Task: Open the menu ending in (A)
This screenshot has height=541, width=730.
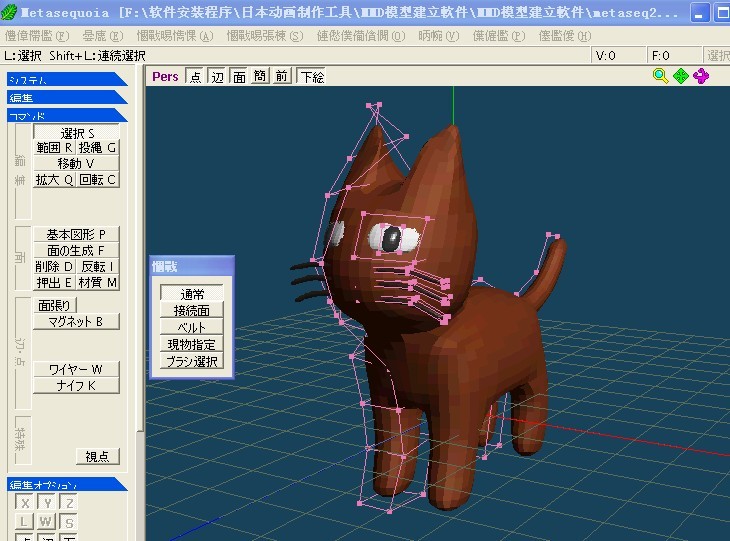Action: click(x=175, y=36)
